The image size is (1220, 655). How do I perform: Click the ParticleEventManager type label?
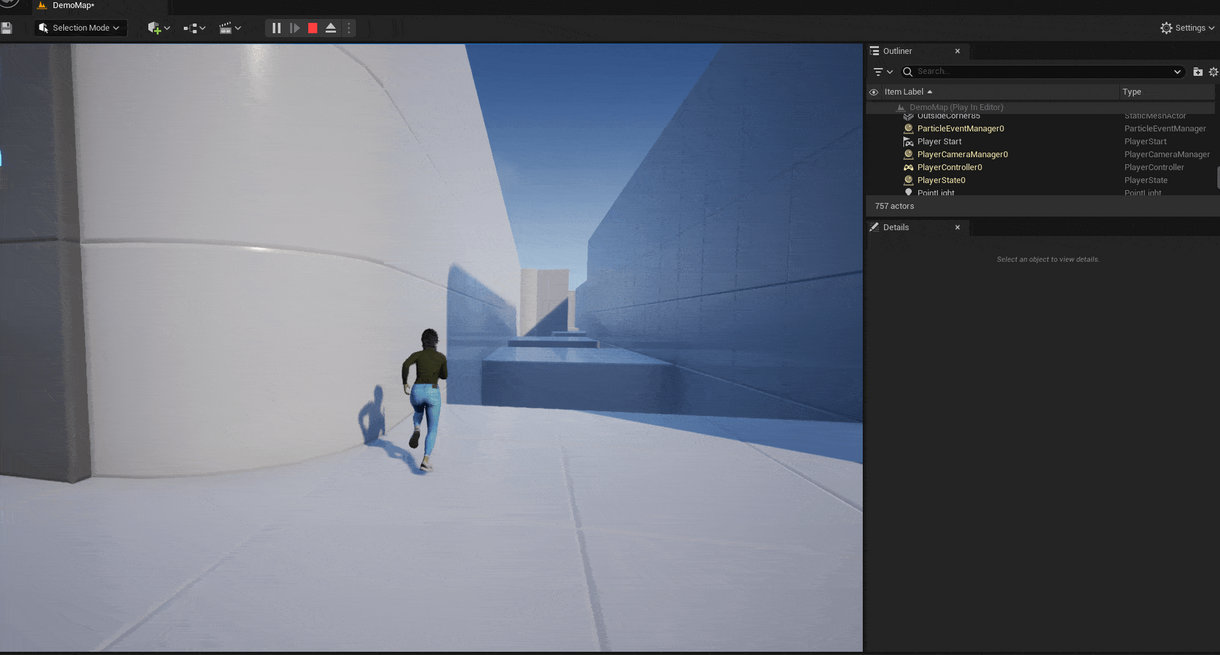tap(1165, 128)
